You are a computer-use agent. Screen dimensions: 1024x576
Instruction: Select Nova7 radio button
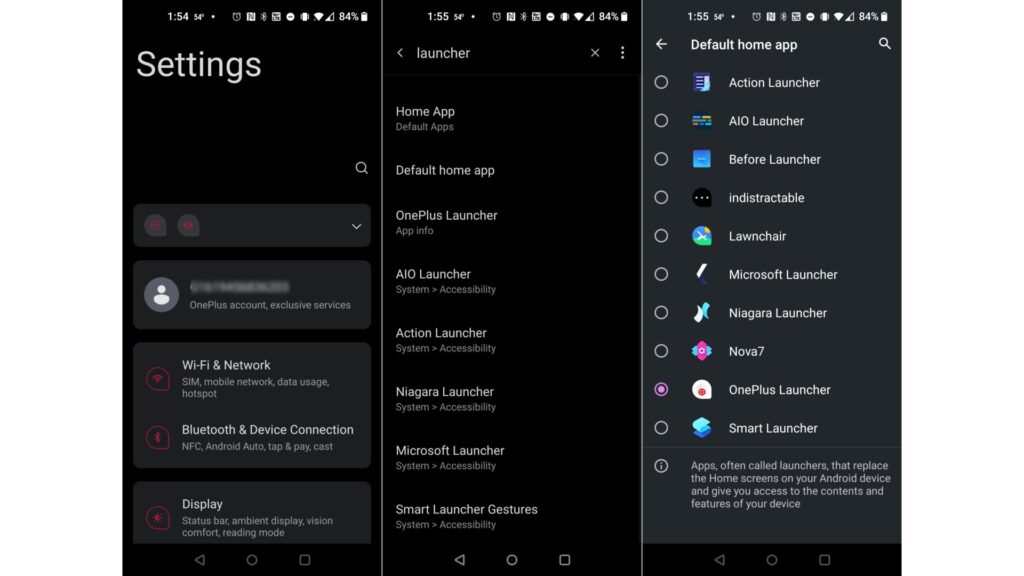(x=661, y=351)
